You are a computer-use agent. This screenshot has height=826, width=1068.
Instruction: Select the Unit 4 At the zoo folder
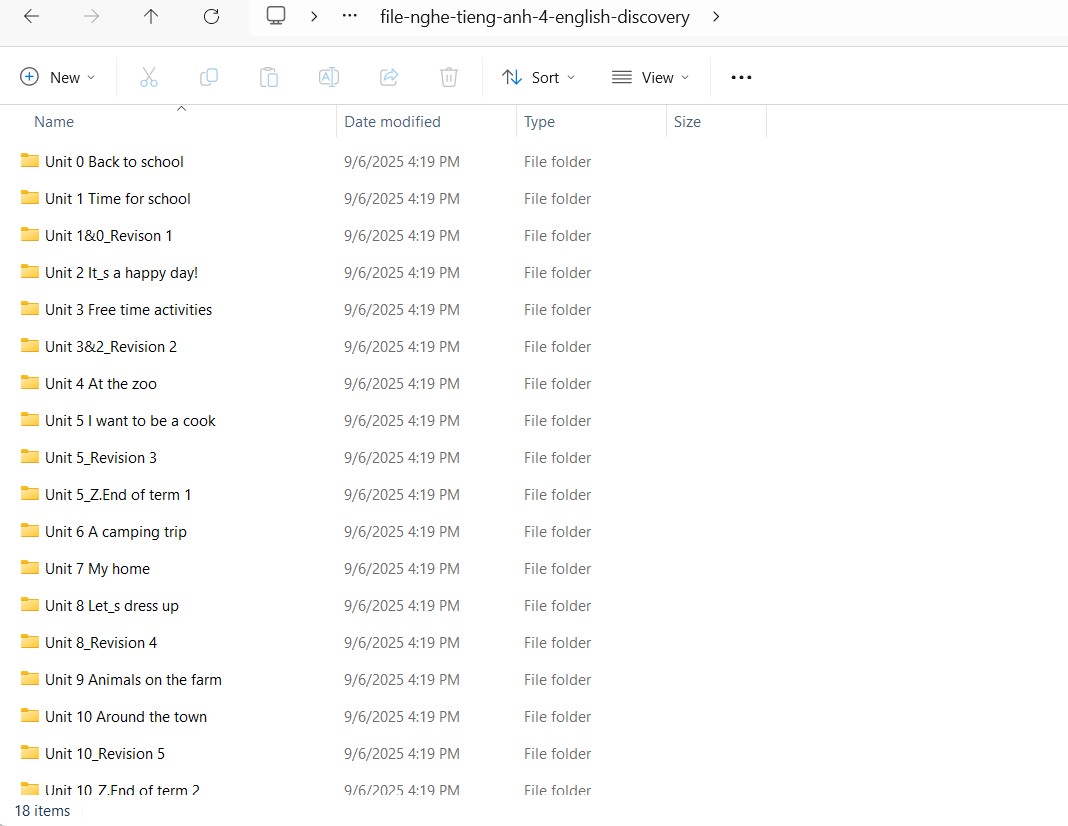100,384
